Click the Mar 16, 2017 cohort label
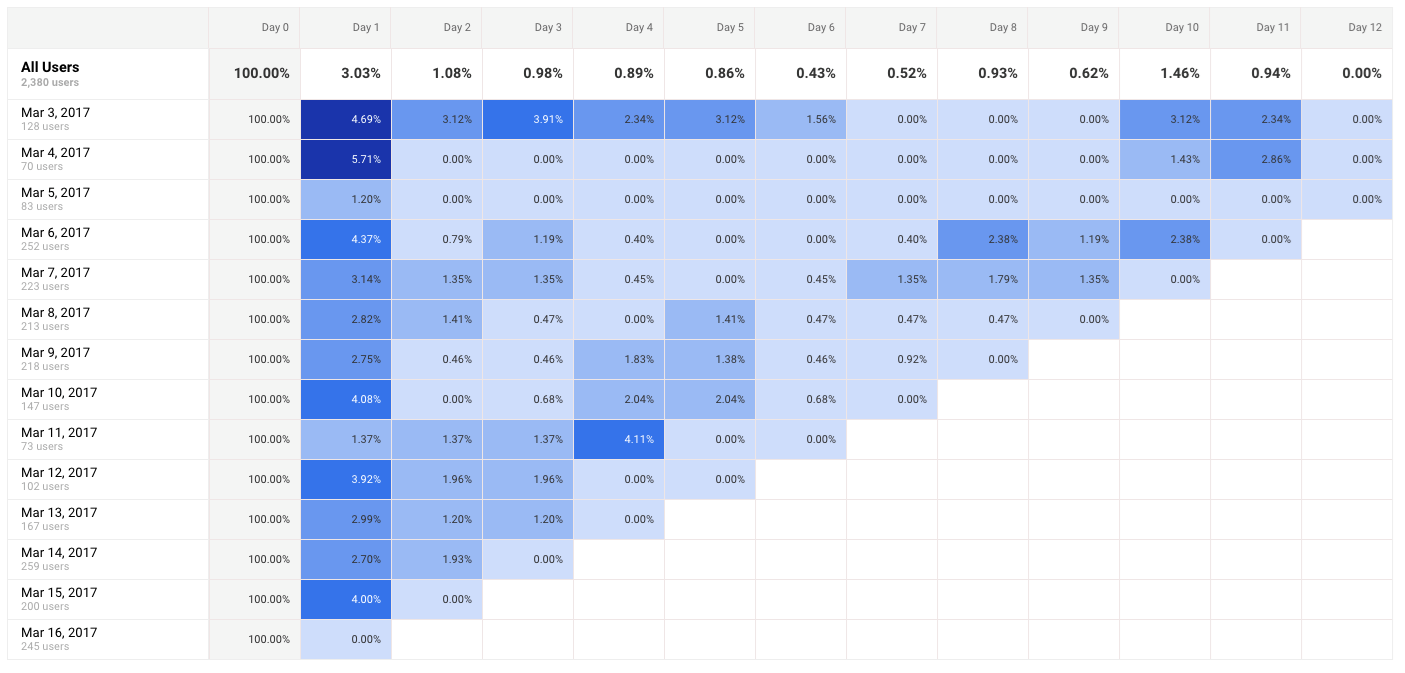 click(59, 633)
